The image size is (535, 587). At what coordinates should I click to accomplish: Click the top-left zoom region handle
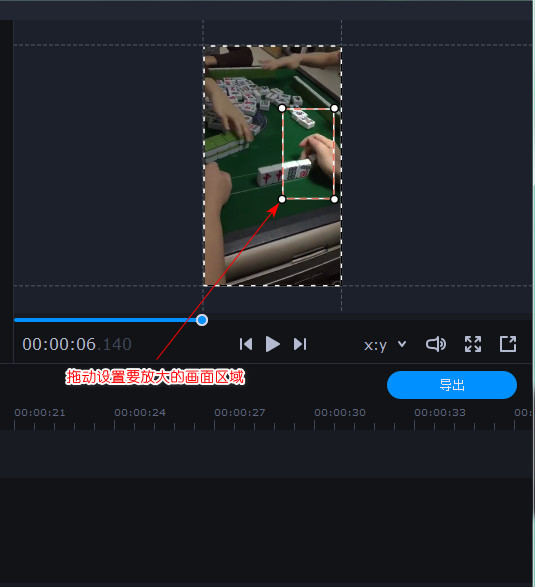coord(282,108)
